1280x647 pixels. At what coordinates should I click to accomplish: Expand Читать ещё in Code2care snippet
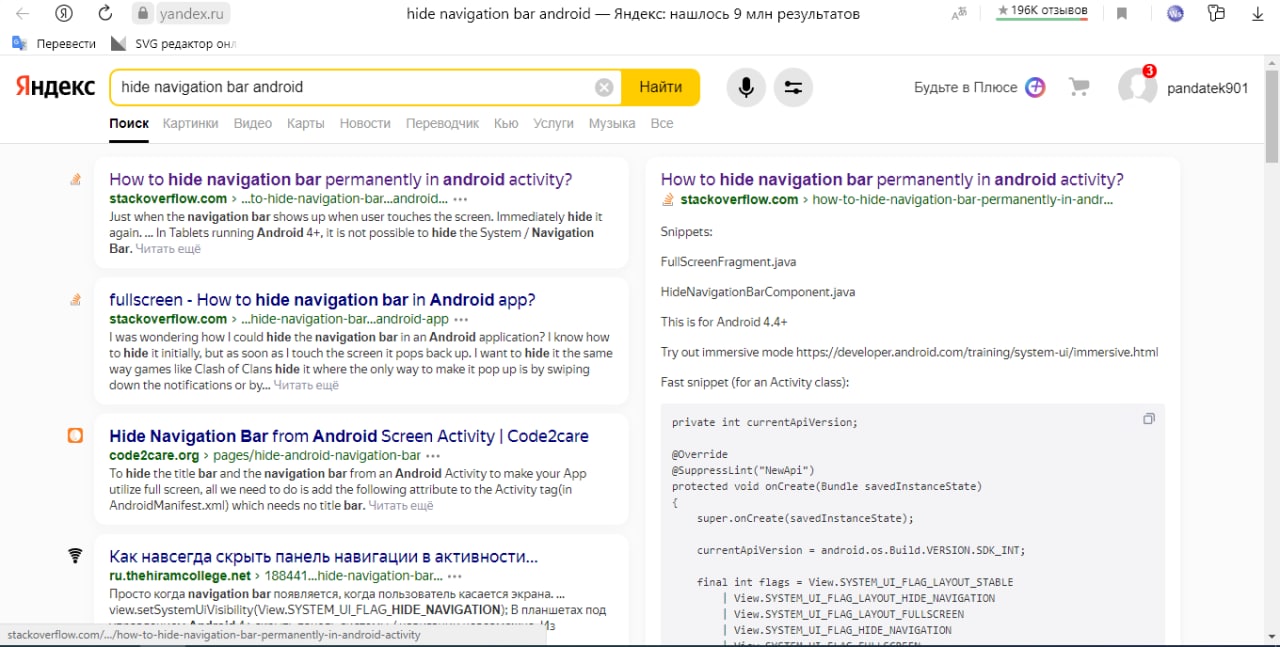tap(401, 506)
